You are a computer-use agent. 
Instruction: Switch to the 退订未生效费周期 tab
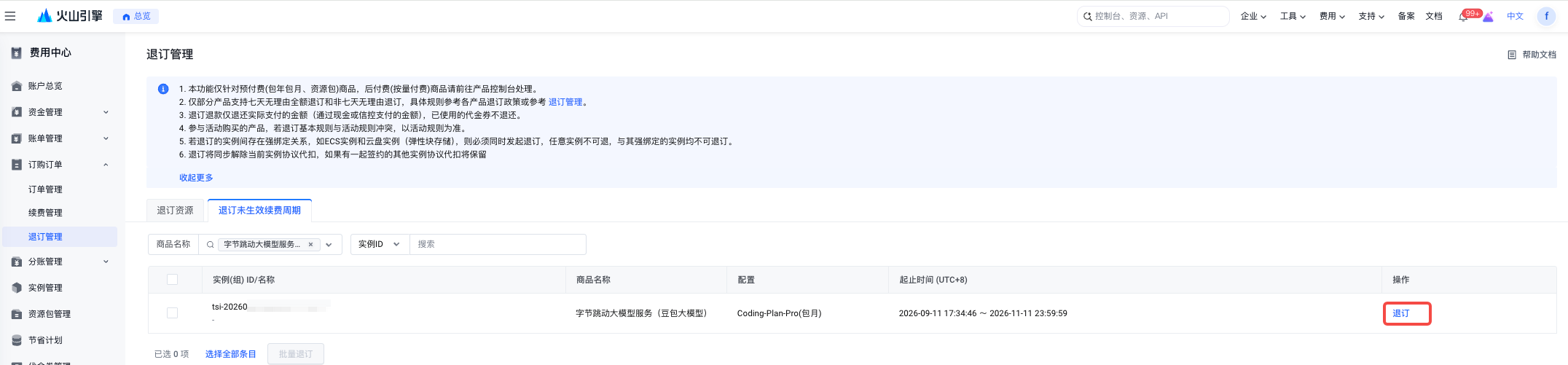pyautogui.click(x=259, y=211)
